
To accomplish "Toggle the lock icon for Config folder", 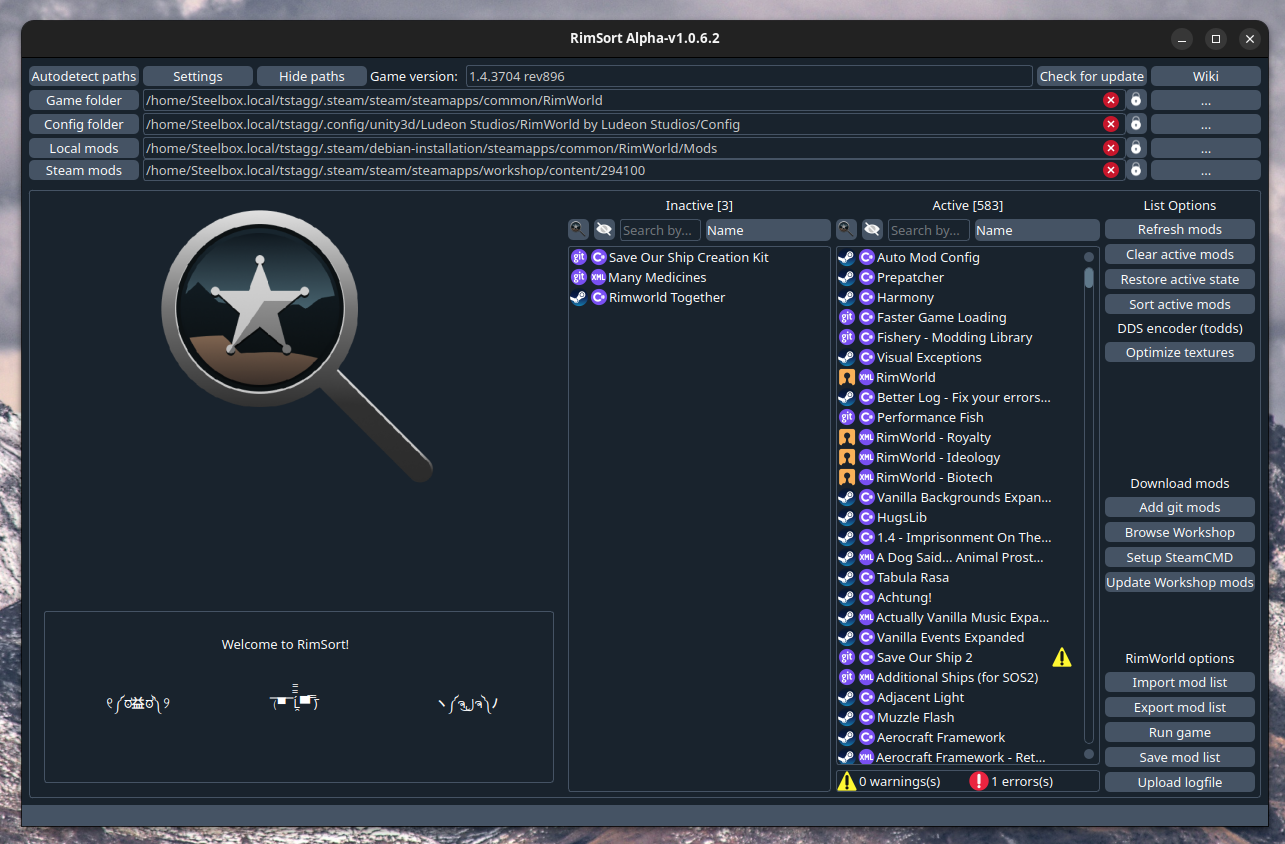I will pyautogui.click(x=1136, y=124).
